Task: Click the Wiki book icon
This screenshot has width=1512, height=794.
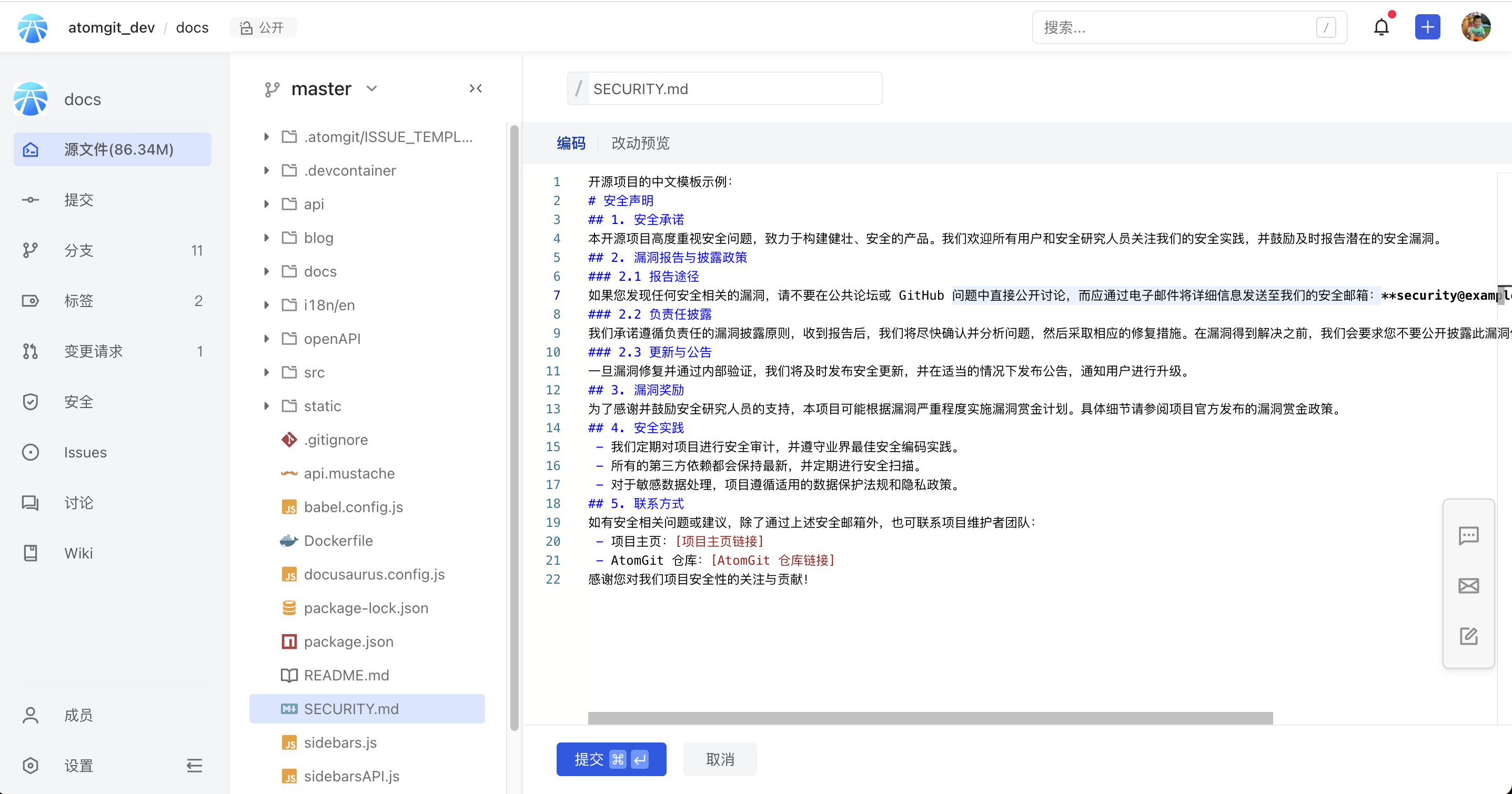Action: [31, 553]
